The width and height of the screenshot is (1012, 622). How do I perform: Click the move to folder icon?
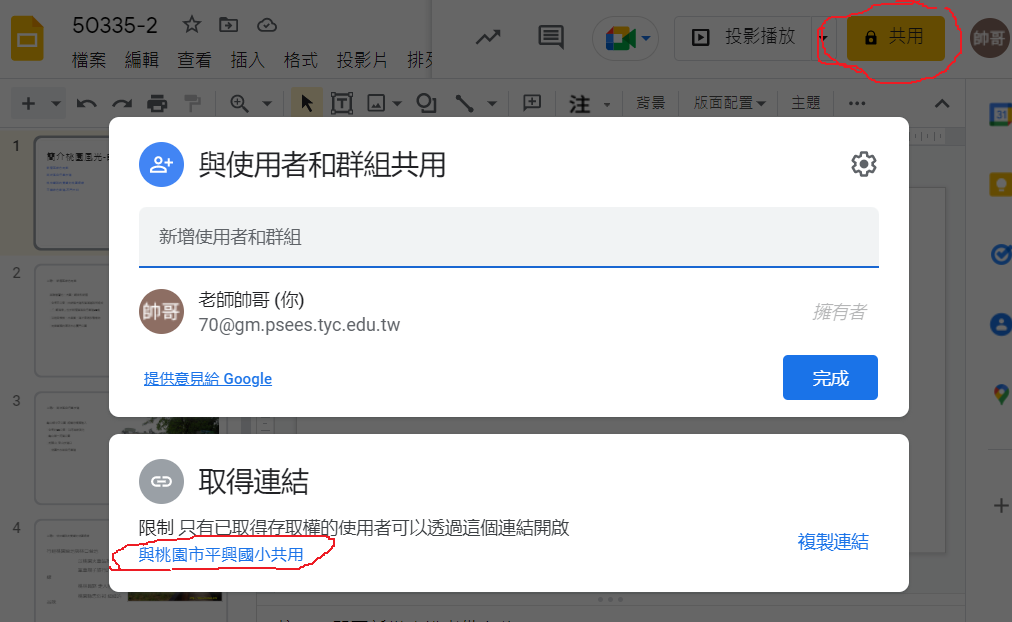(x=229, y=25)
